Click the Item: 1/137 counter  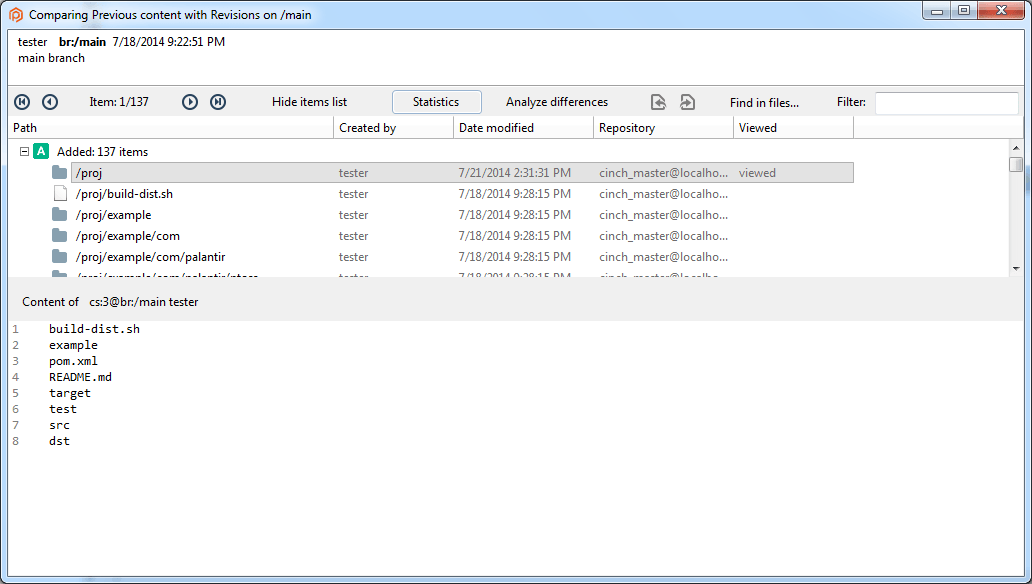point(119,102)
